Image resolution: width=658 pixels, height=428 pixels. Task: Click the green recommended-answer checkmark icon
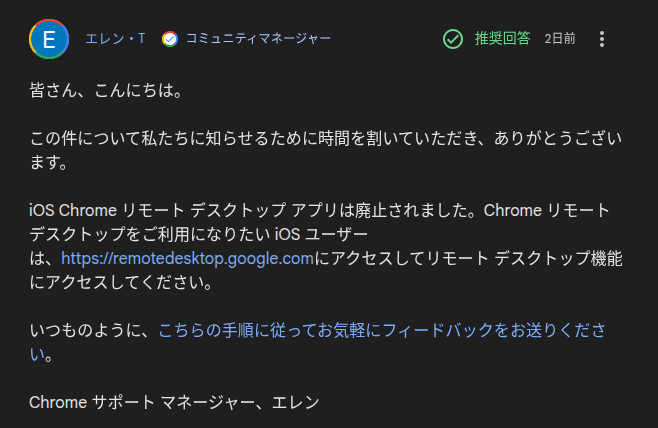point(453,39)
